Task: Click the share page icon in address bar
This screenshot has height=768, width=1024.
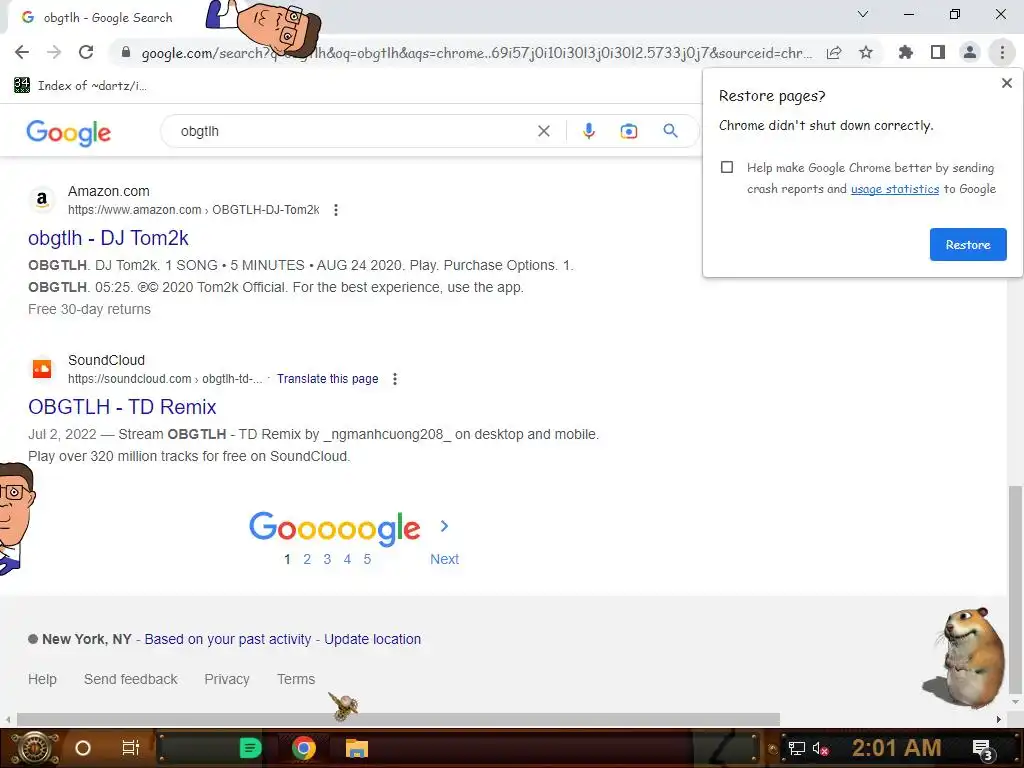Action: coord(834,53)
